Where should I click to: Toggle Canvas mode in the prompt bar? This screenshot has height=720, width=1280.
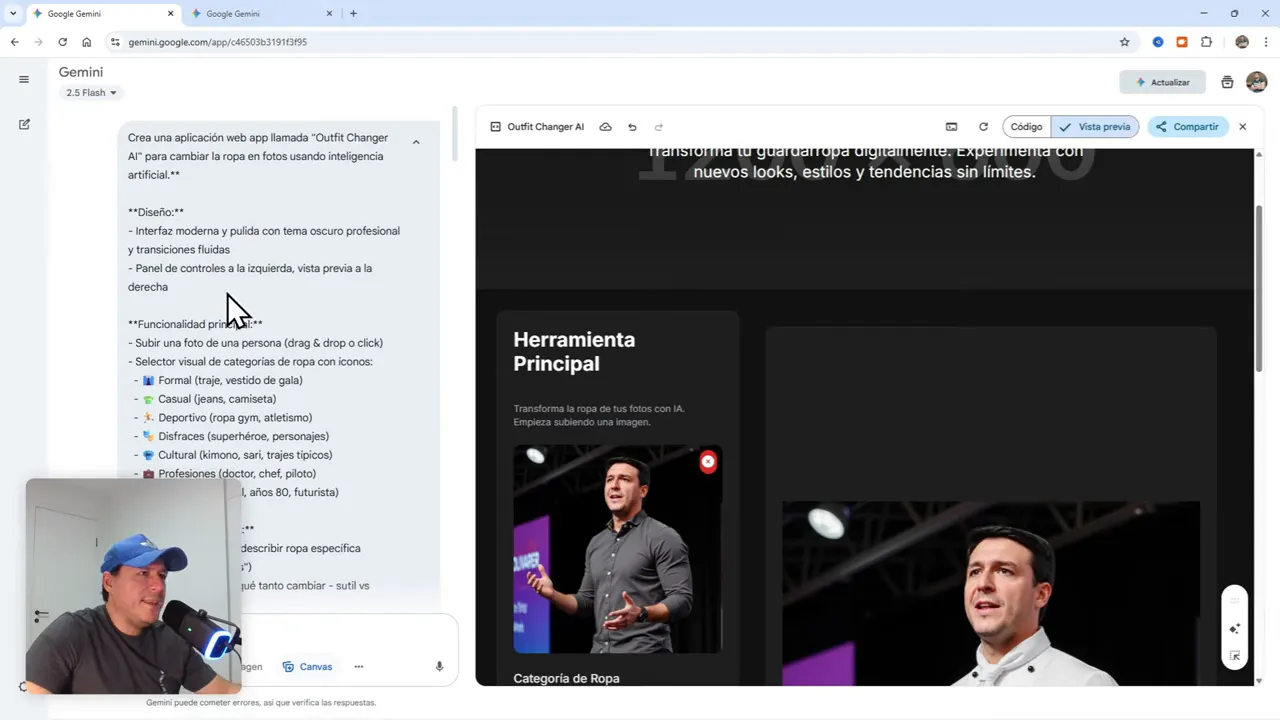click(308, 666)
